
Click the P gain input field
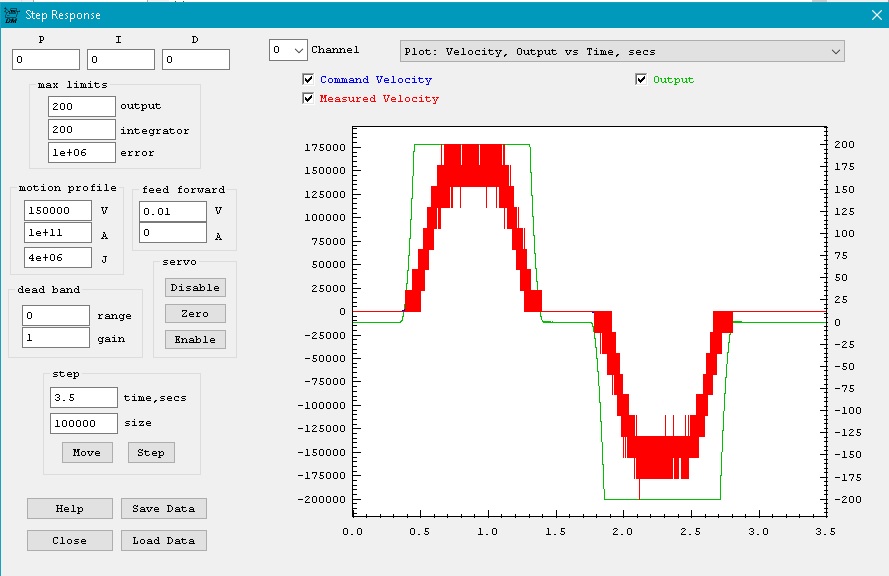tap(46, 60)
